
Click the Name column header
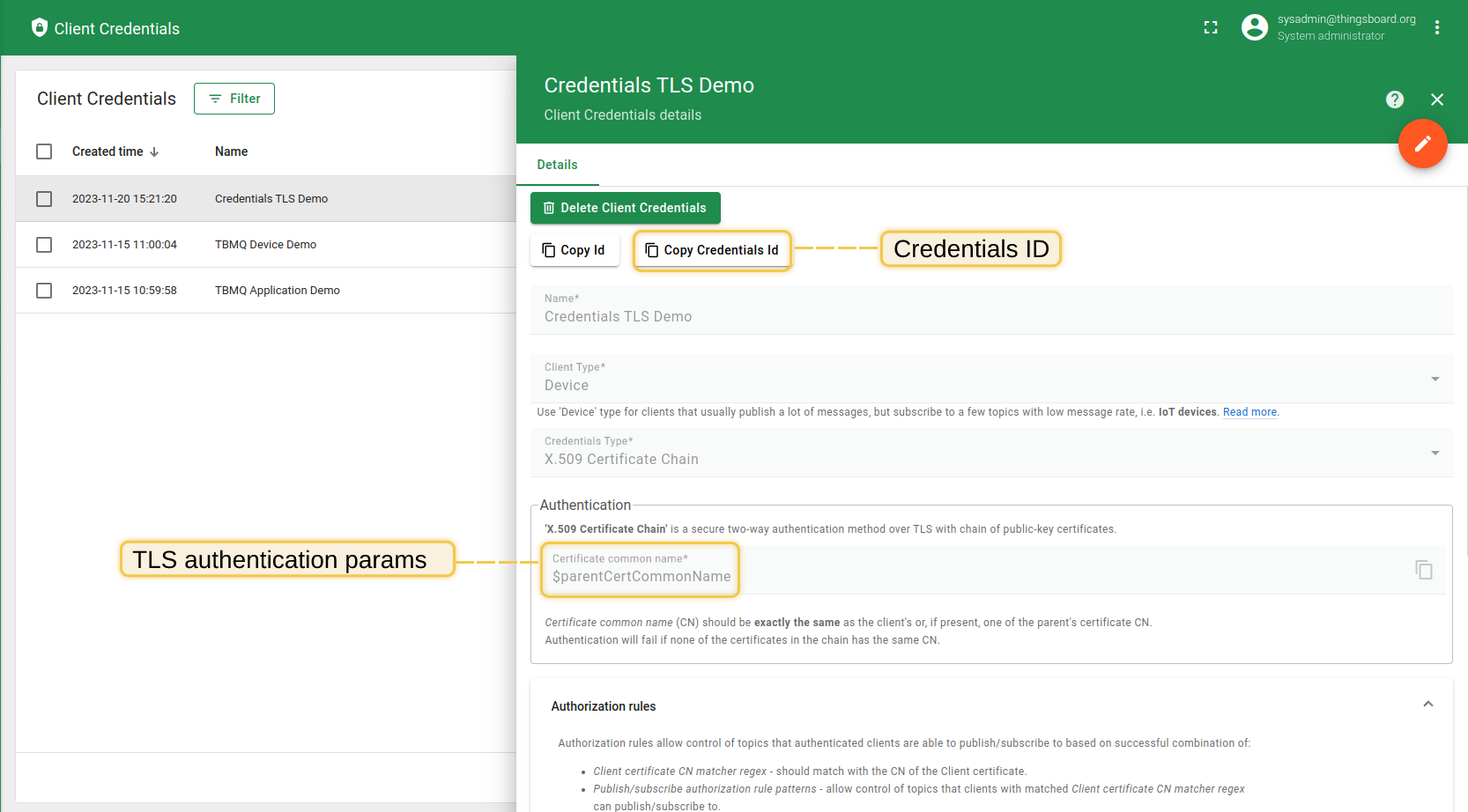point(232,151)
